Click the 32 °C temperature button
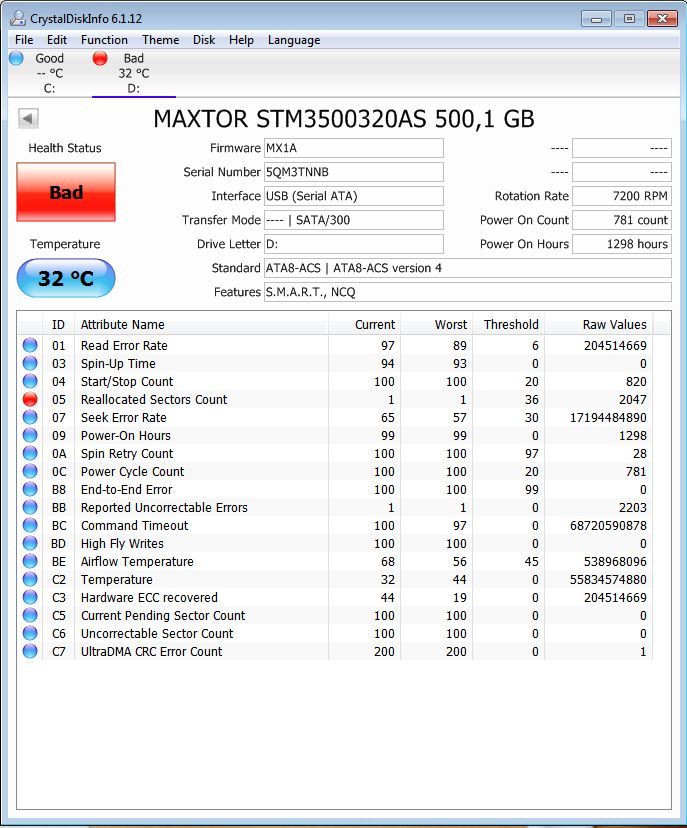Screen dimensions: 687x828 coord(66,278)
